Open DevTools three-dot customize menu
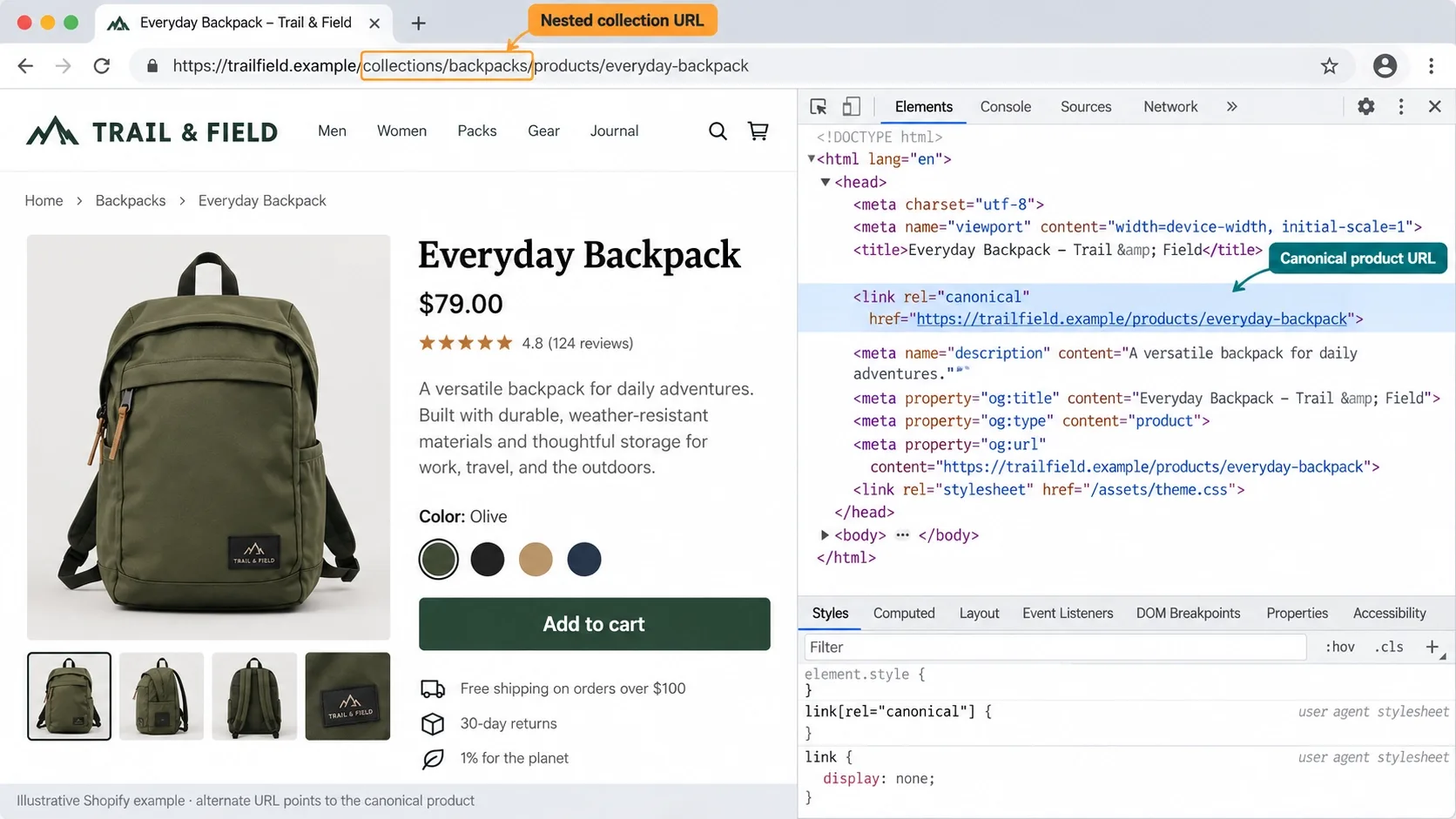The height and width of the screenshot is (819, 1456). click(x=1401, y=106)
